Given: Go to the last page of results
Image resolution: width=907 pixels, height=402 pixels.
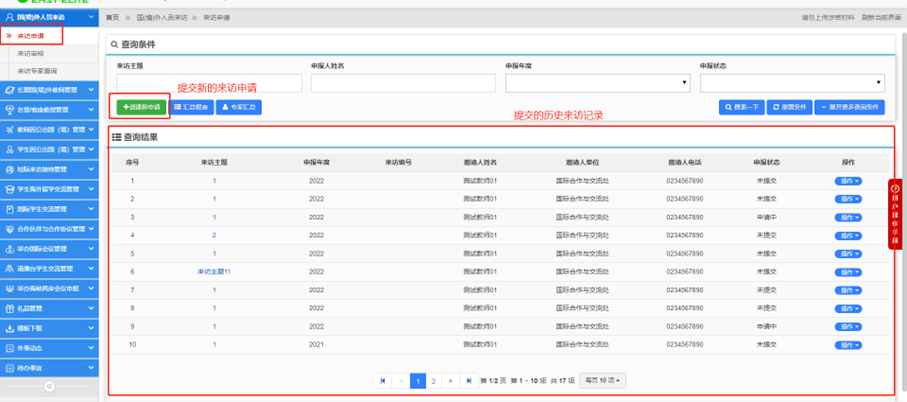Looking at the screenshot, I should point(469,381).
